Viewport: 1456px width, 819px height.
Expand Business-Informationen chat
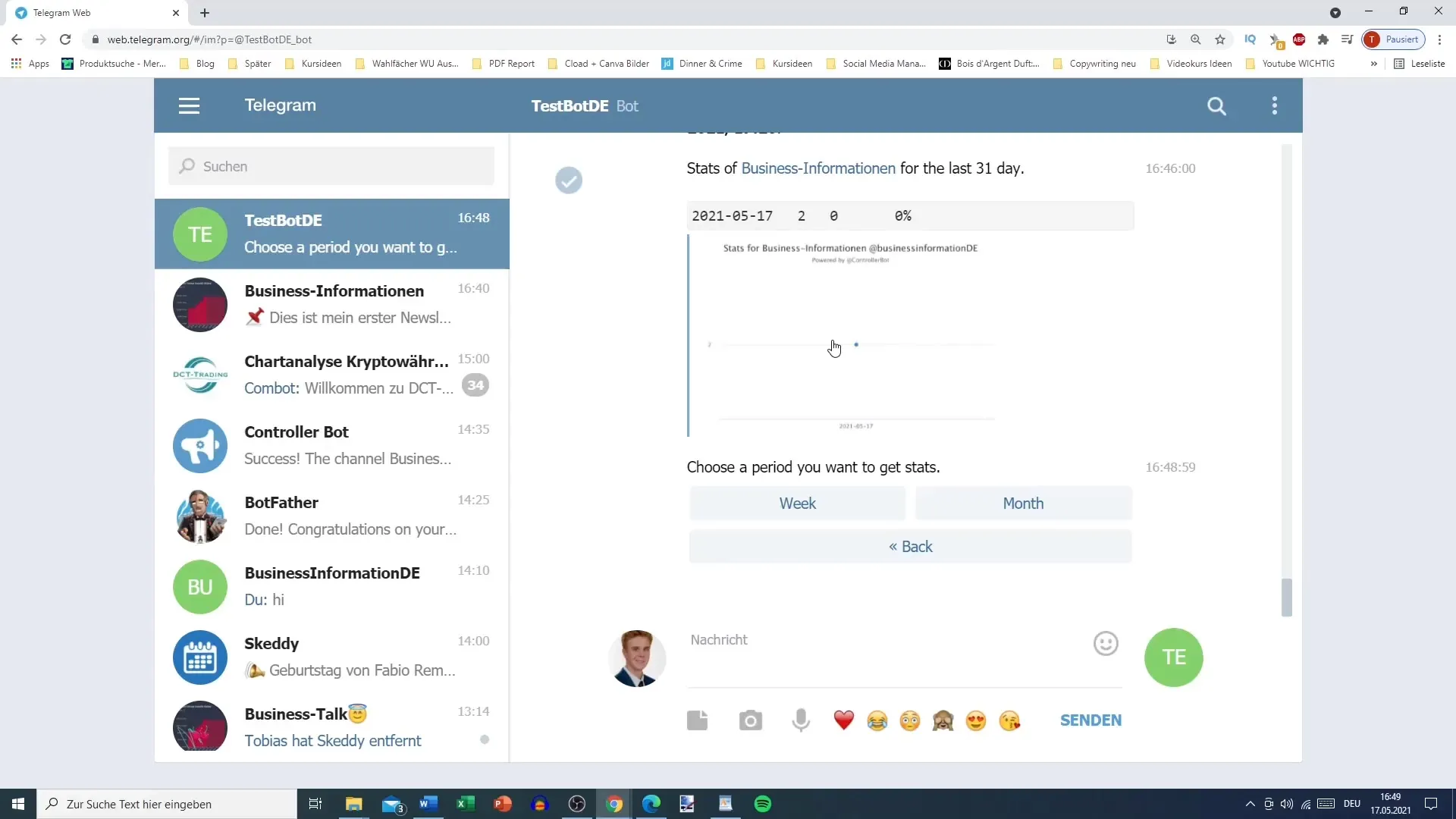pos(333,304)
